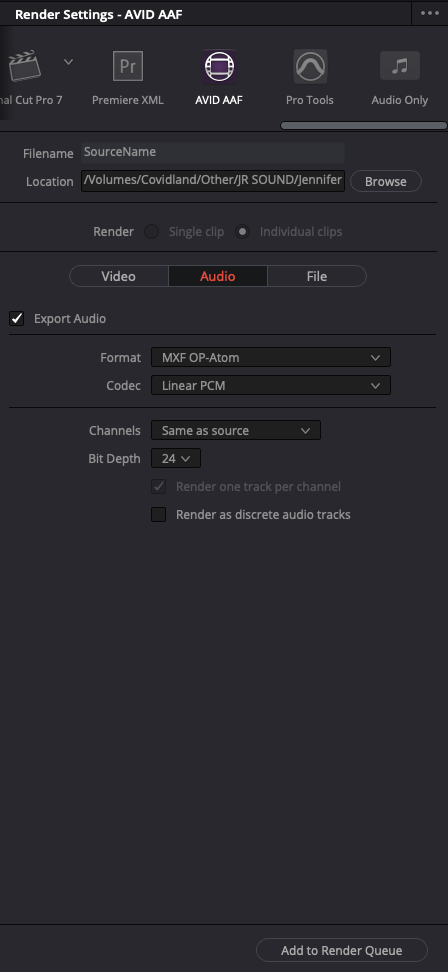Select the Final Cut Pro 7 clapperboard preset
The height and width of the screenshot is (972, 448).
[x=24, y=66]
